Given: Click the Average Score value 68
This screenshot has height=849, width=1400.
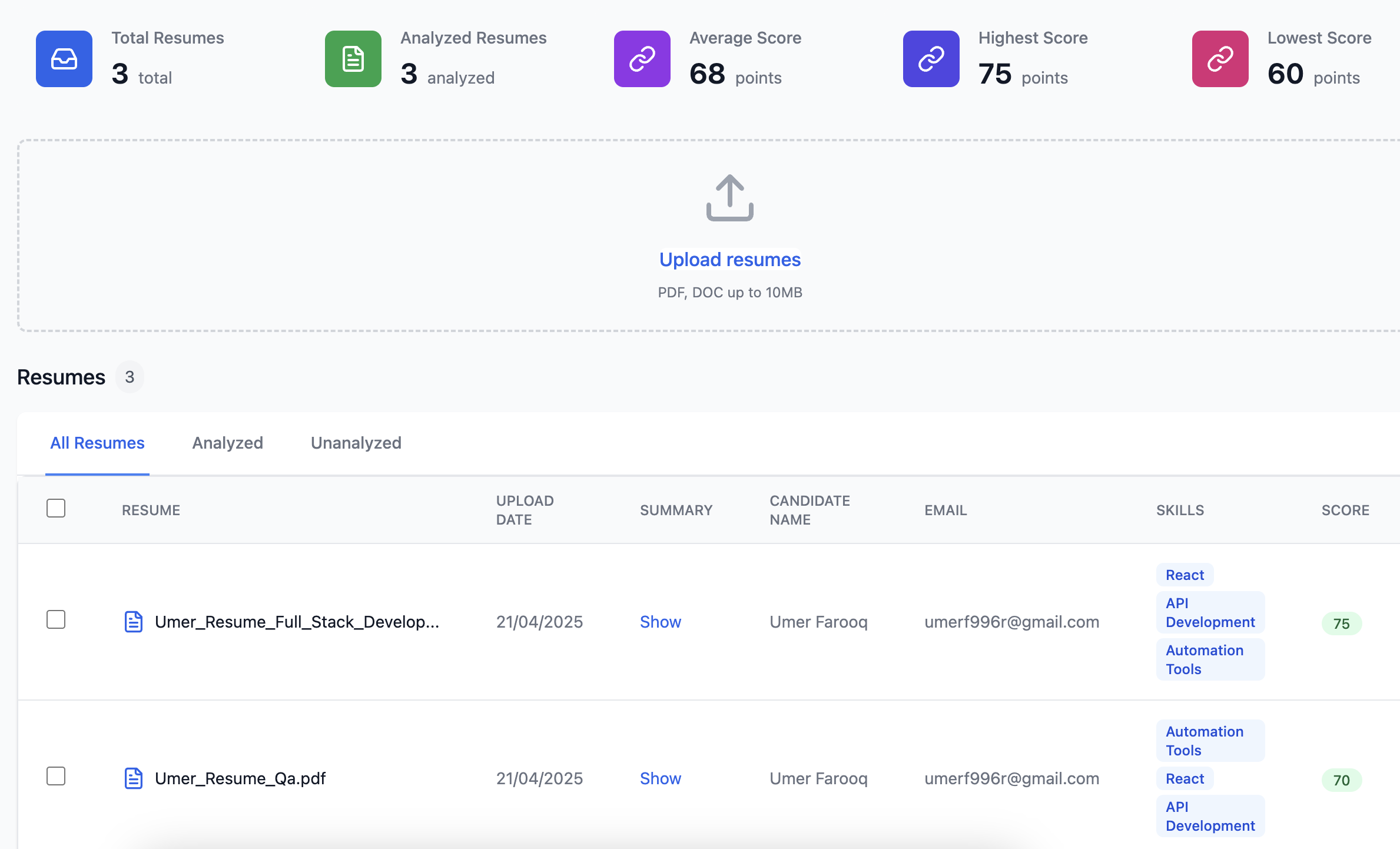Looking at the screenshot, I should click(x=707, y=74).
